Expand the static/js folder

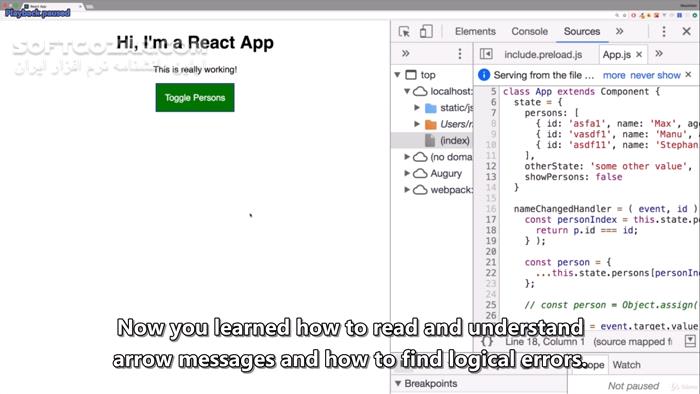click(417, 108)
